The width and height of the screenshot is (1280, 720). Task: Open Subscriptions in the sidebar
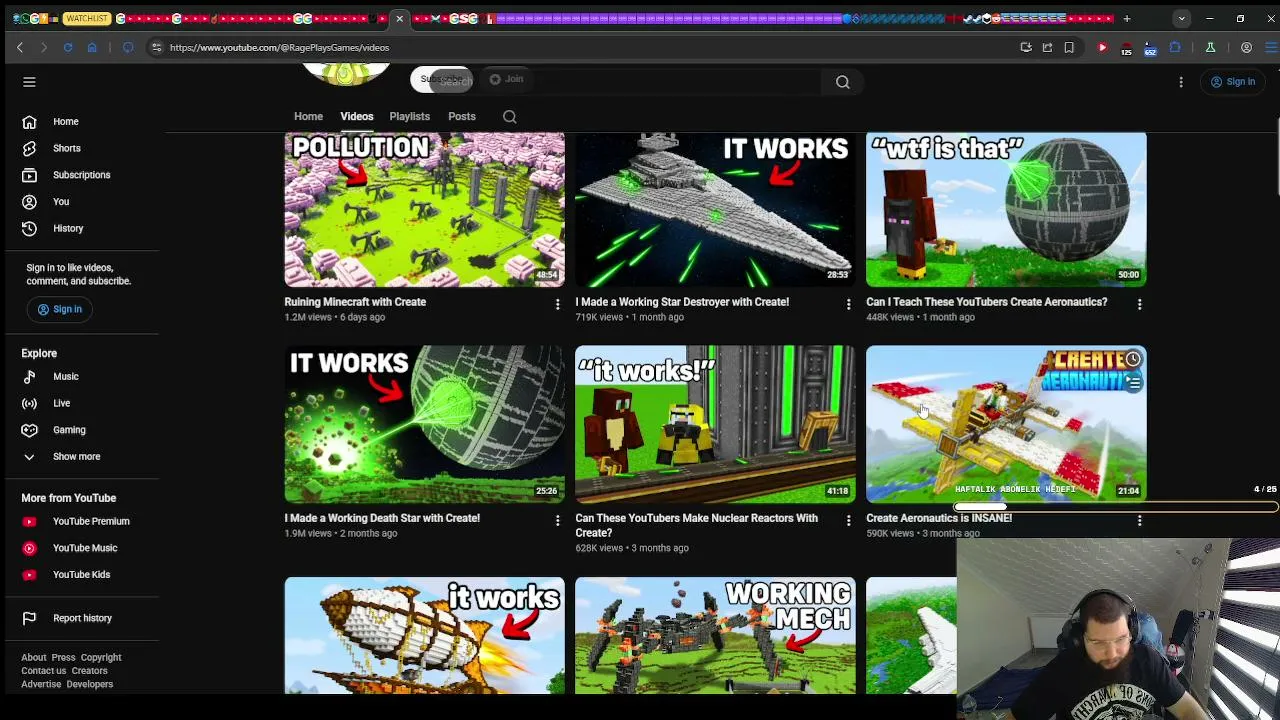(x=81, y=175)
